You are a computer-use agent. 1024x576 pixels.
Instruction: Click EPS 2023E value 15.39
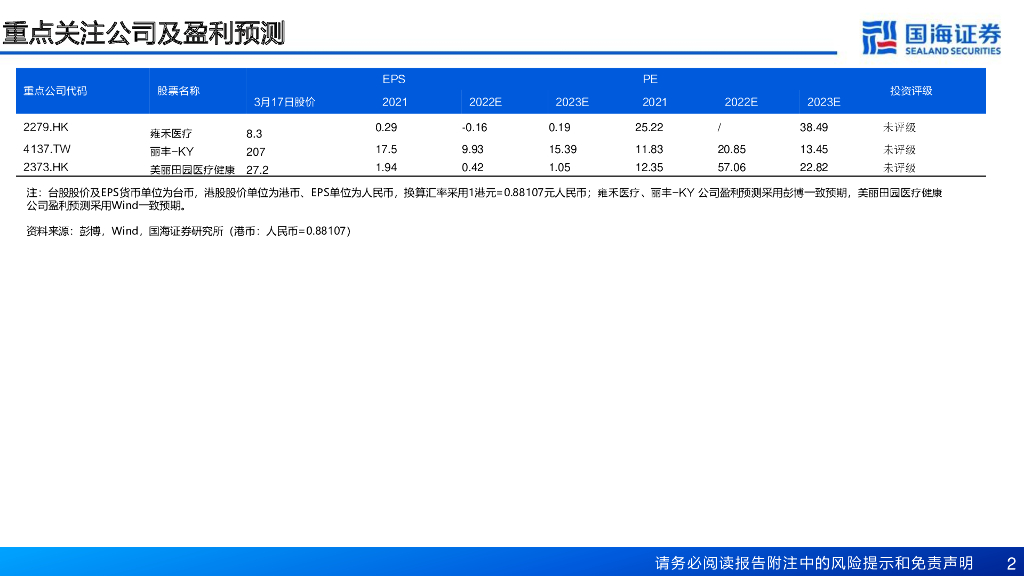coord(562,149)
